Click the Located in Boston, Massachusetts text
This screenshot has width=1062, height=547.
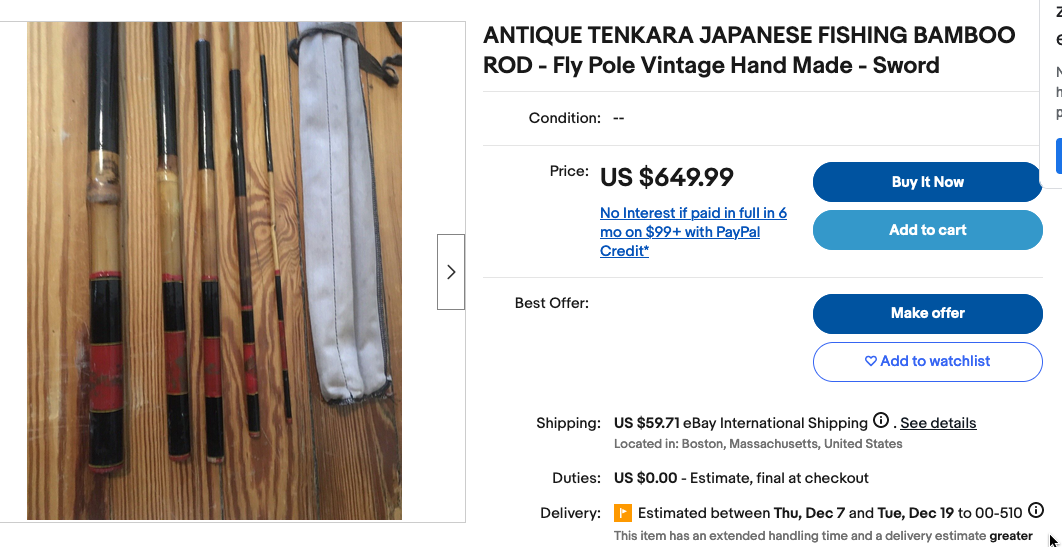tap(758, 444)
